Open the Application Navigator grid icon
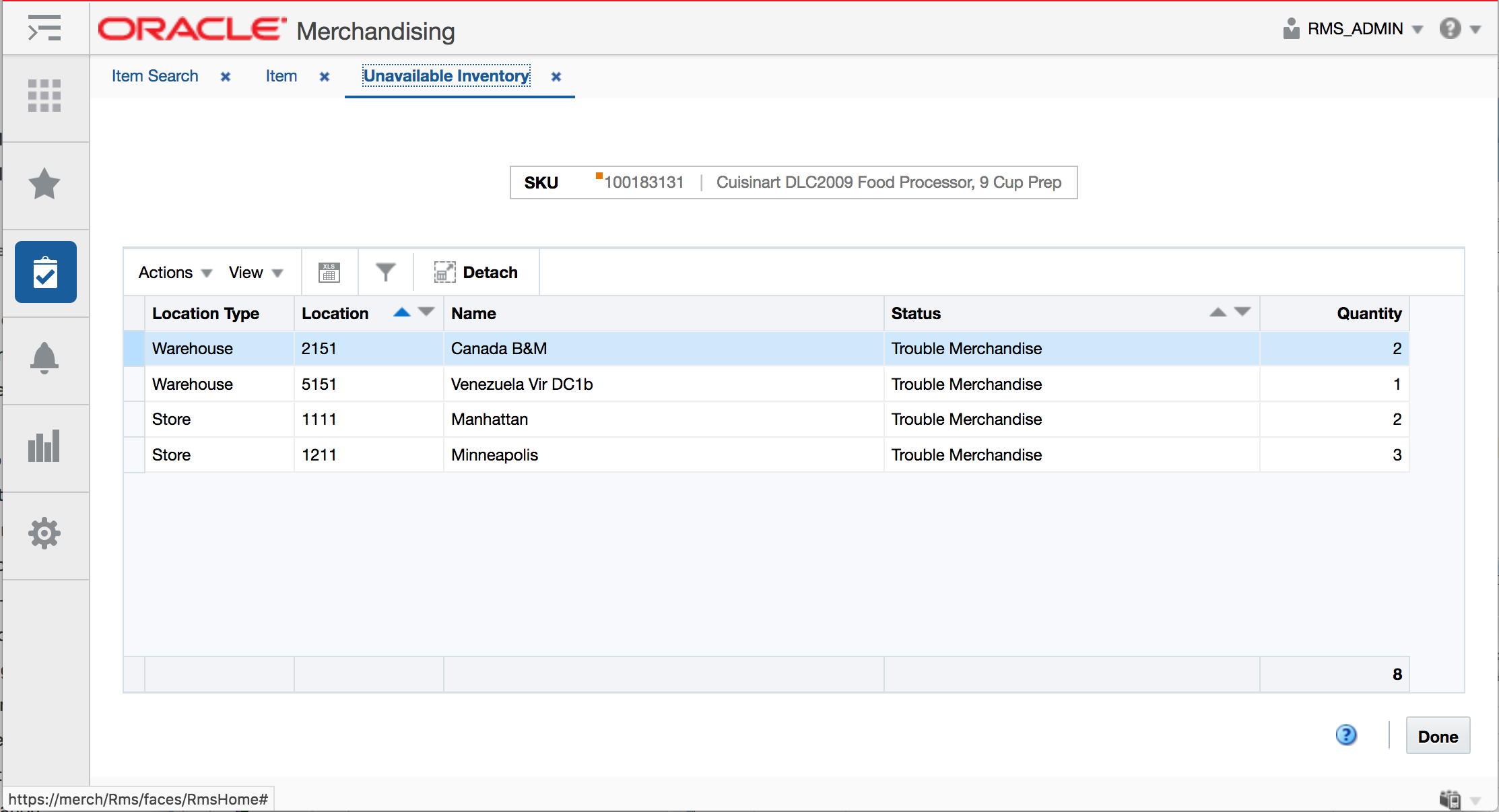 pos(44,95)
